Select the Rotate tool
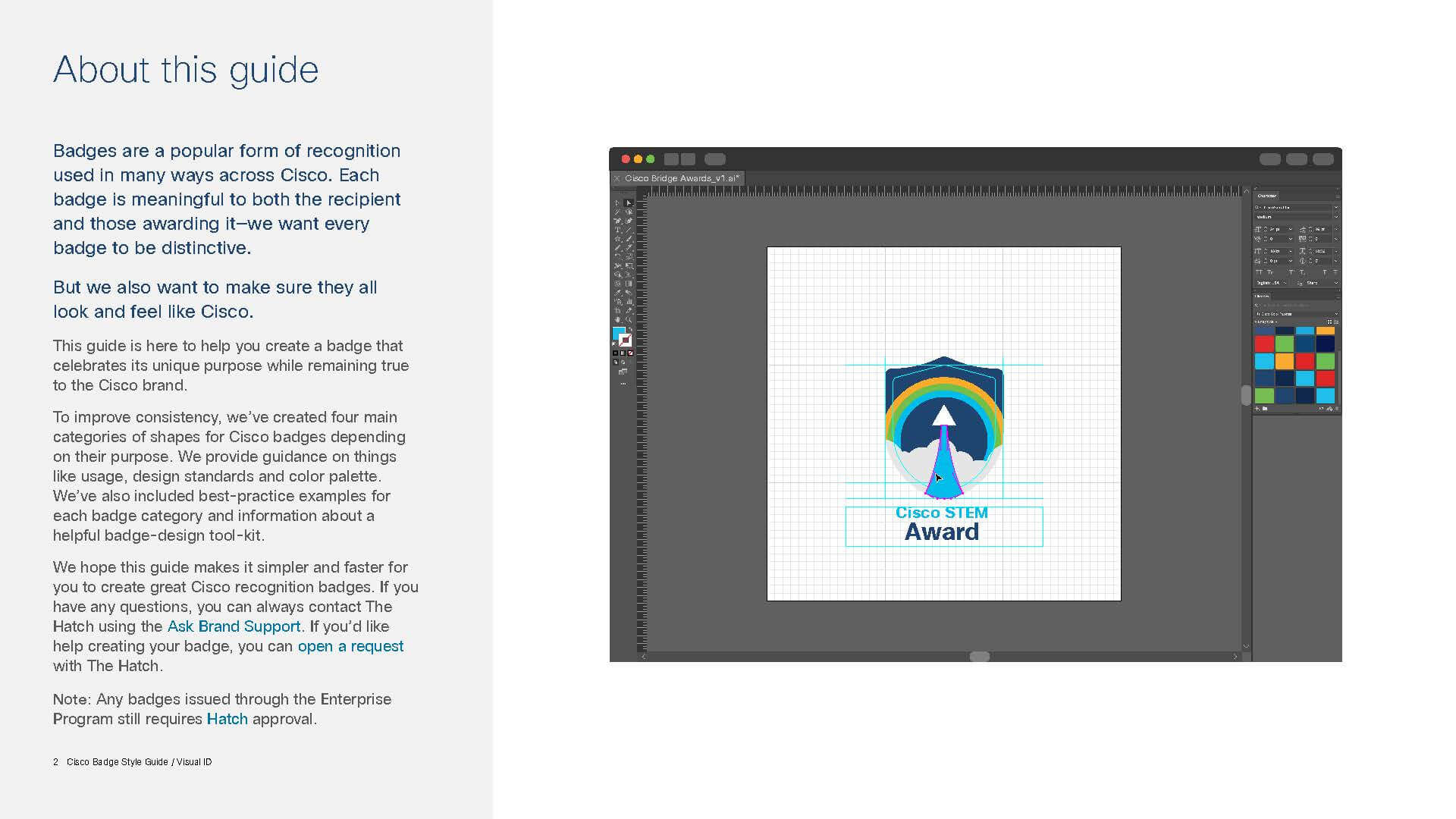The height and width of the screenshot is (819, 1456). point(617,256)
